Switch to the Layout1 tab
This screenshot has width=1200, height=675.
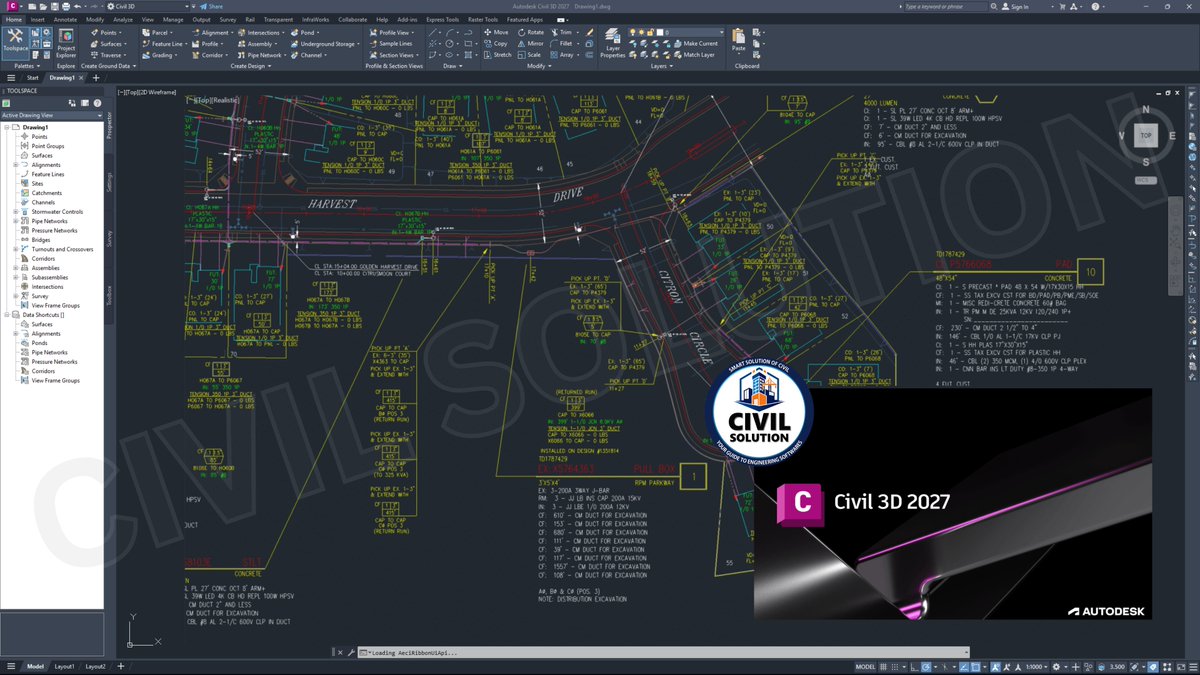tap(65, 666)
